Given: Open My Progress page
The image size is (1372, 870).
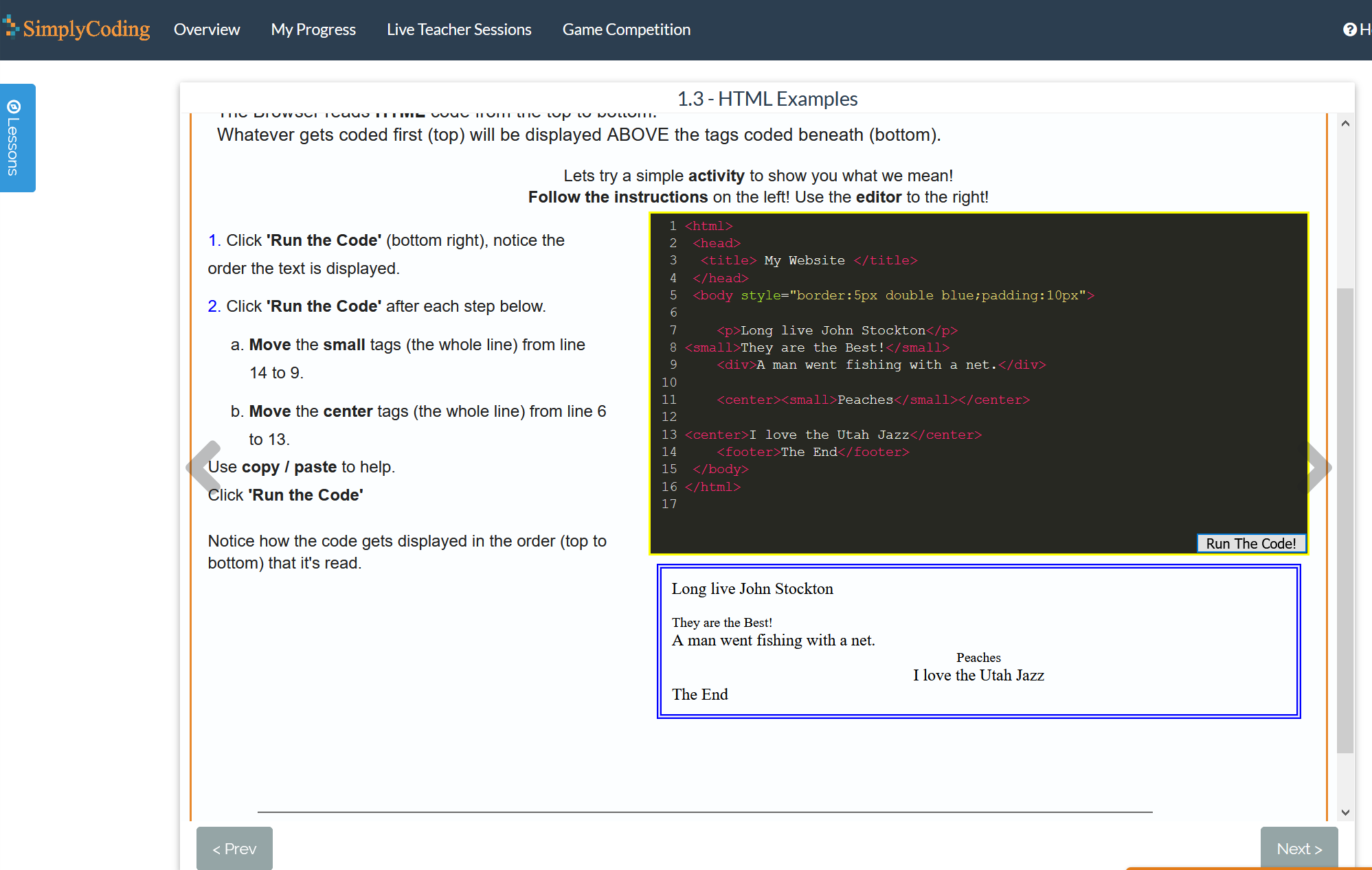Looking at the screenshot, I should [x=313, y=30].
